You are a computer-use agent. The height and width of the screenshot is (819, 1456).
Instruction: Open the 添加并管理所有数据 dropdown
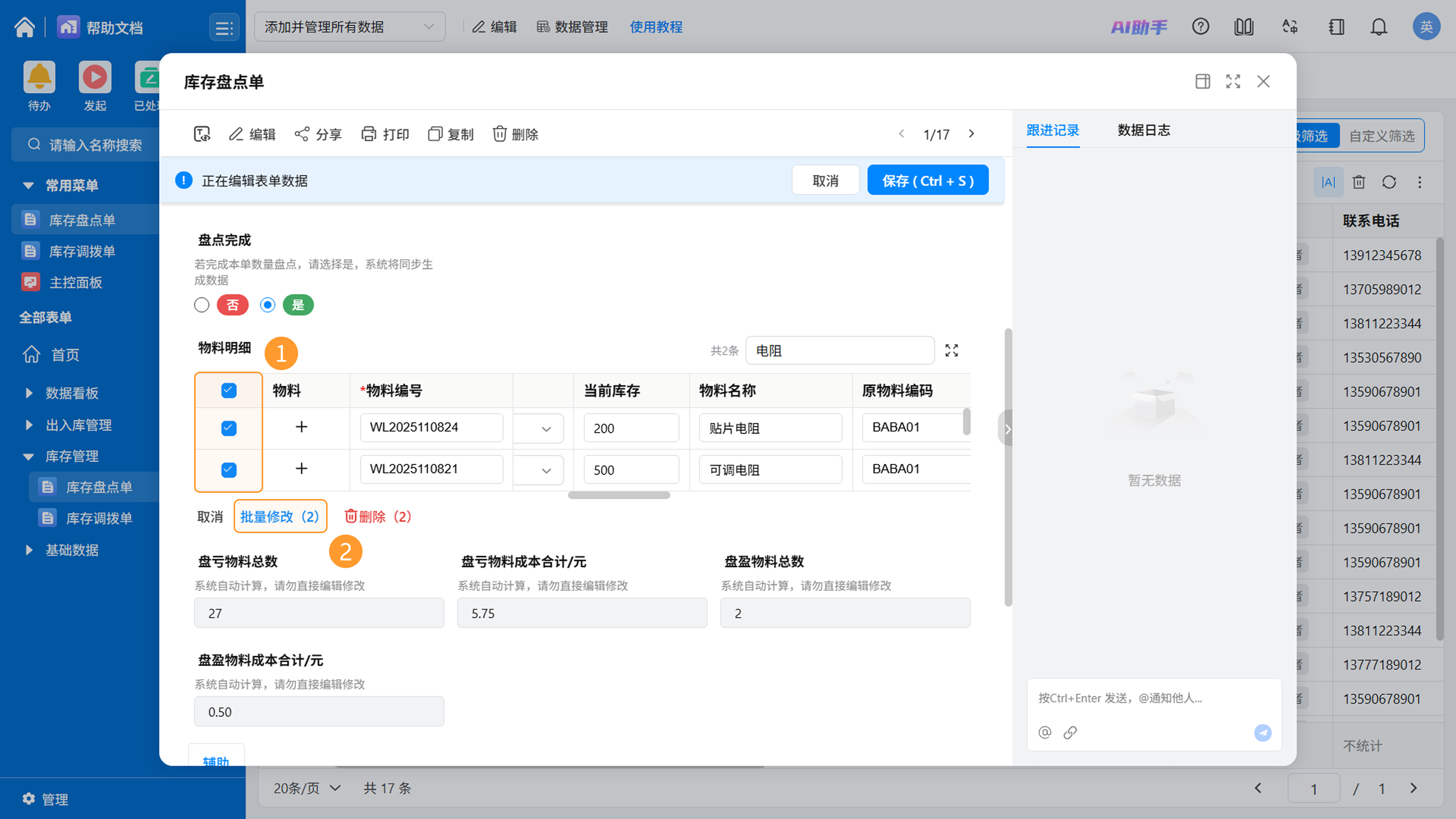[349, 27]
